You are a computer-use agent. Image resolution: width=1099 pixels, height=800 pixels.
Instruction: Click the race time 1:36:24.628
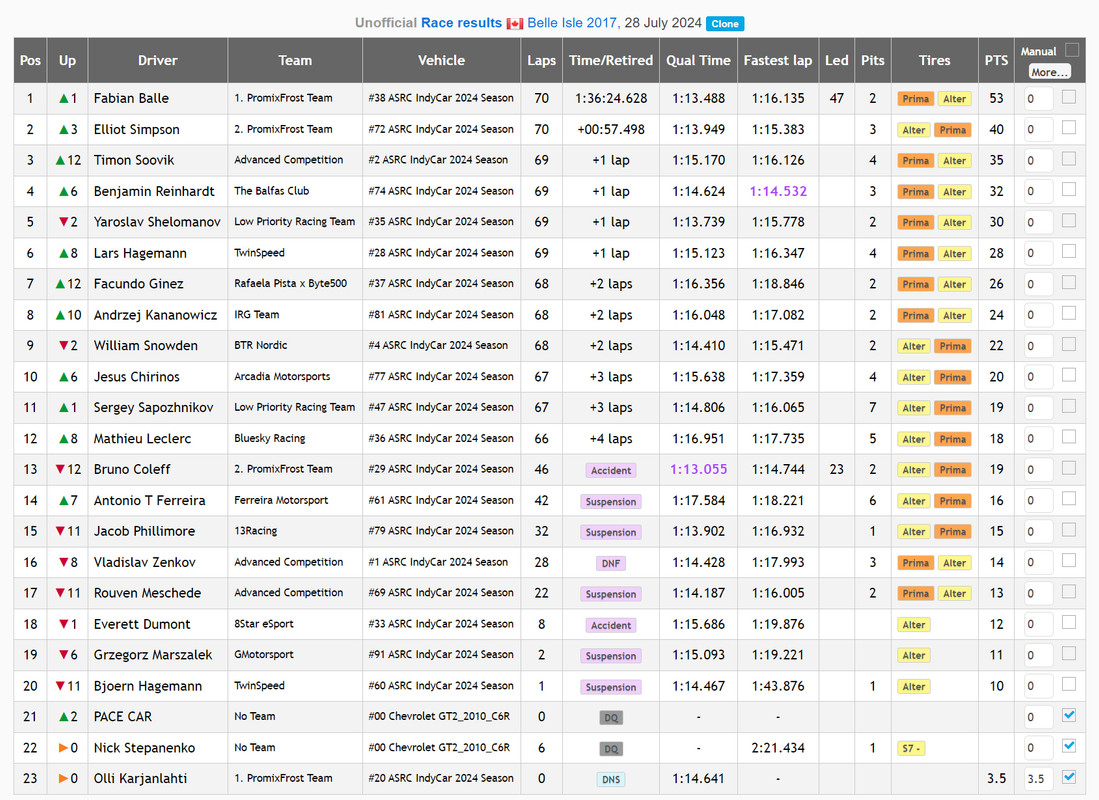click(x=610, y=99)
